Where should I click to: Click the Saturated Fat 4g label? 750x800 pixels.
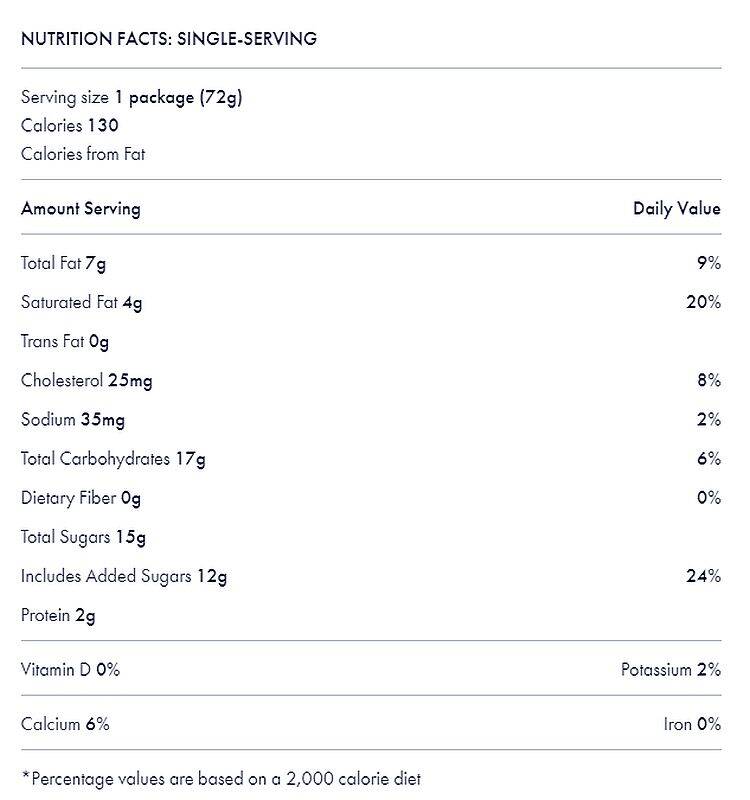[x=81, y=302]
